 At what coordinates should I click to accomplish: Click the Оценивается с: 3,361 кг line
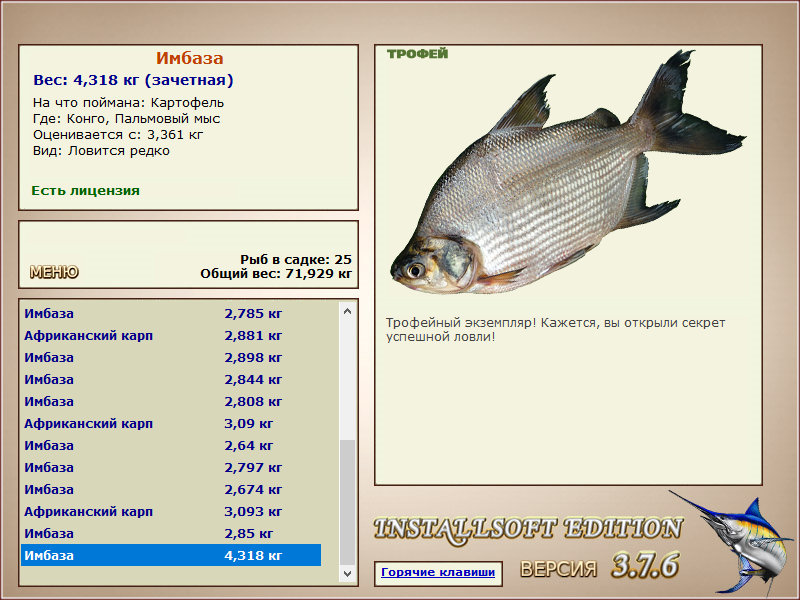[x=118, y=135]
